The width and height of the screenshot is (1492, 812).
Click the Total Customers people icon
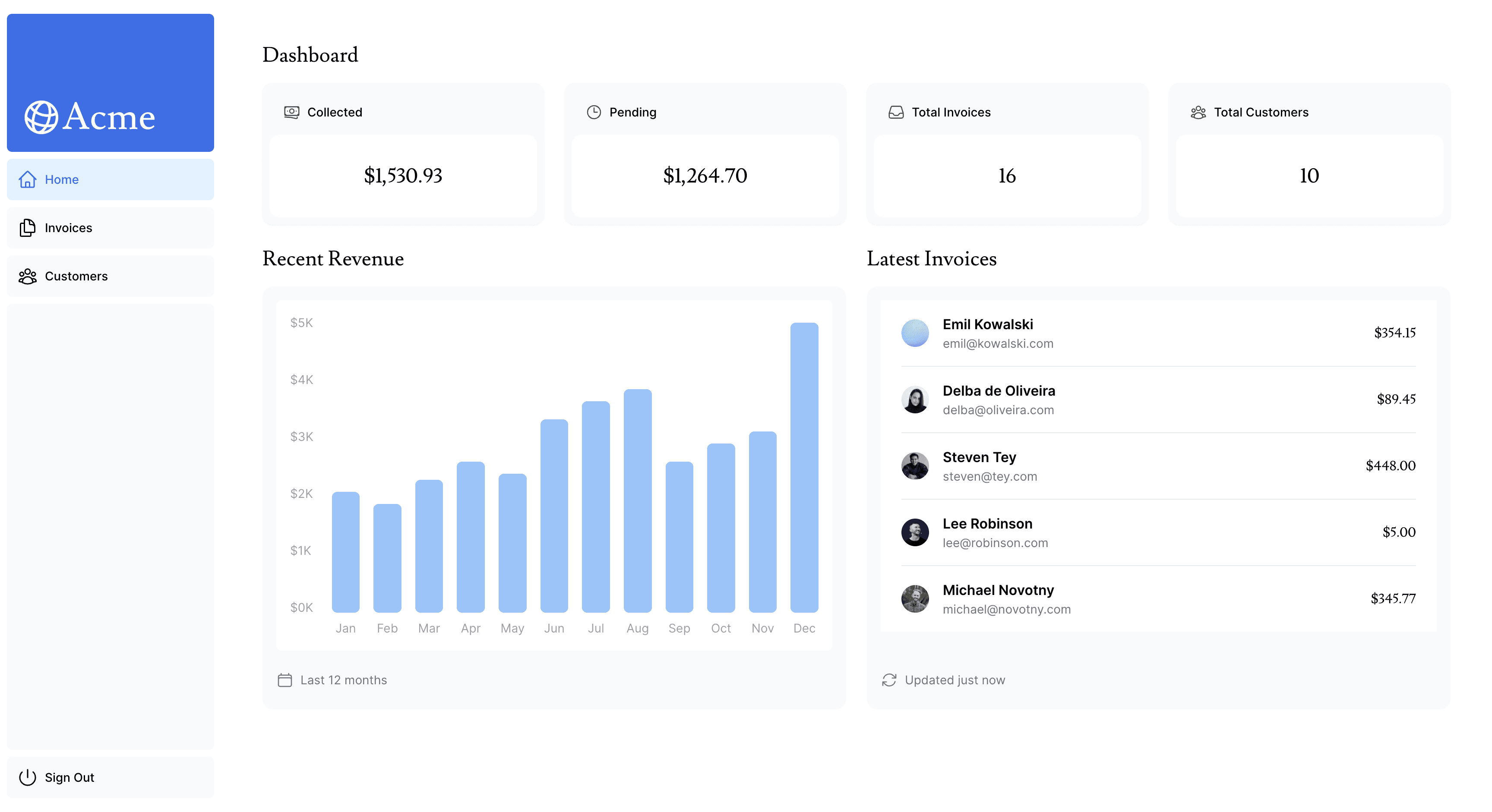click(1198, 112)
